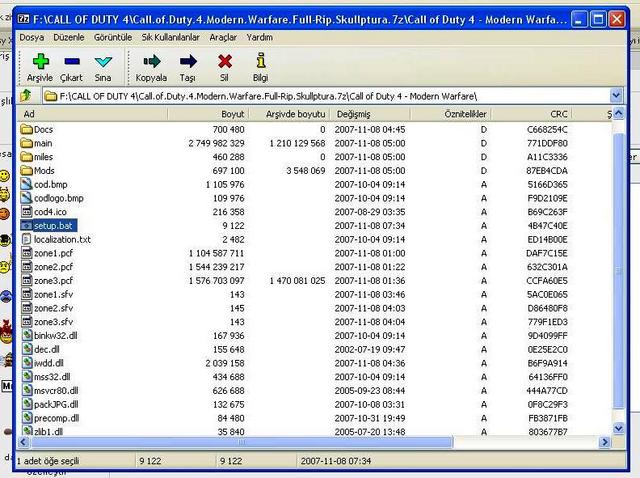Click the Taşı (move) blue arrow icon

coord(188,61)
